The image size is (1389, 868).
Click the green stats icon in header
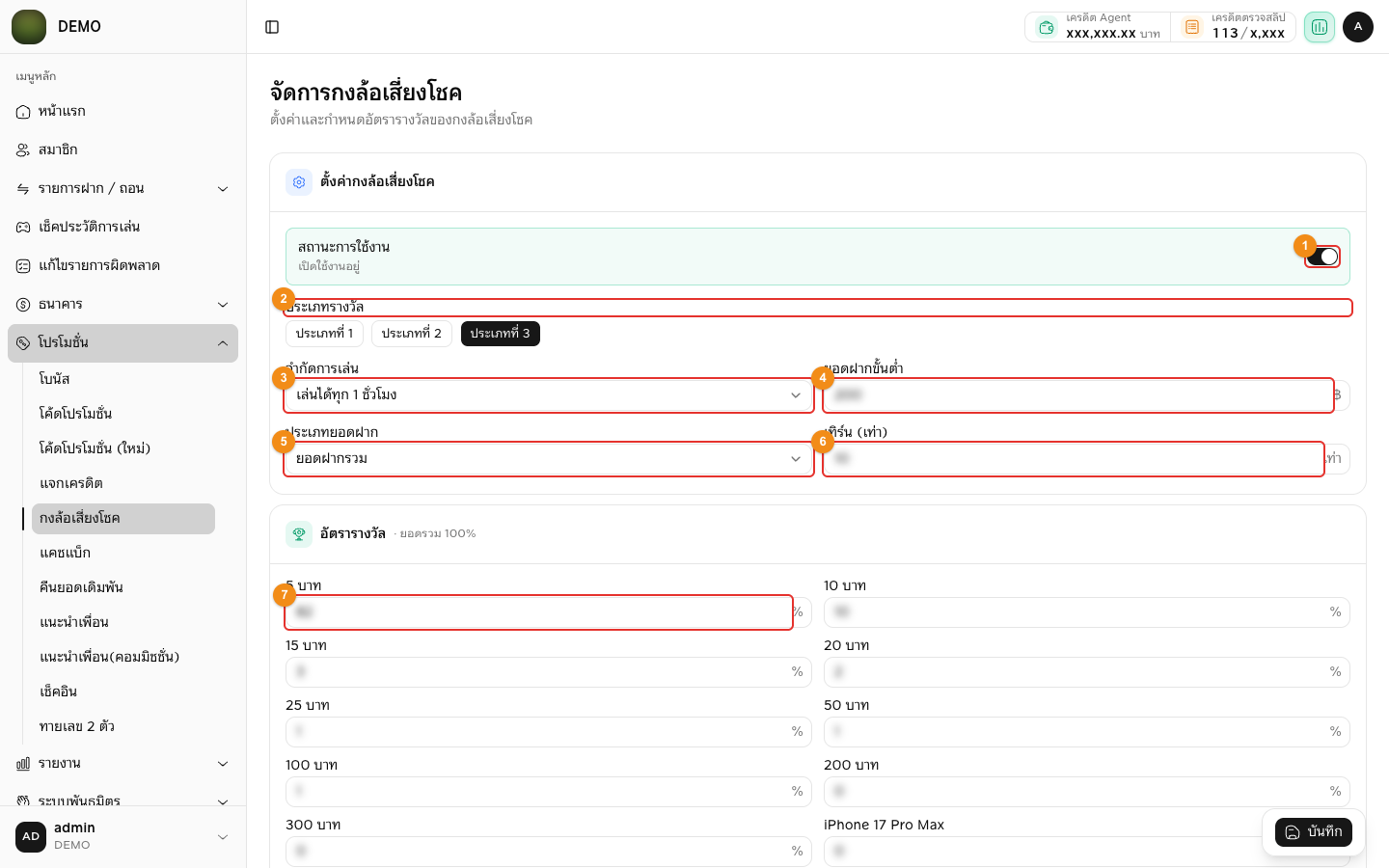pos(1319,27)
